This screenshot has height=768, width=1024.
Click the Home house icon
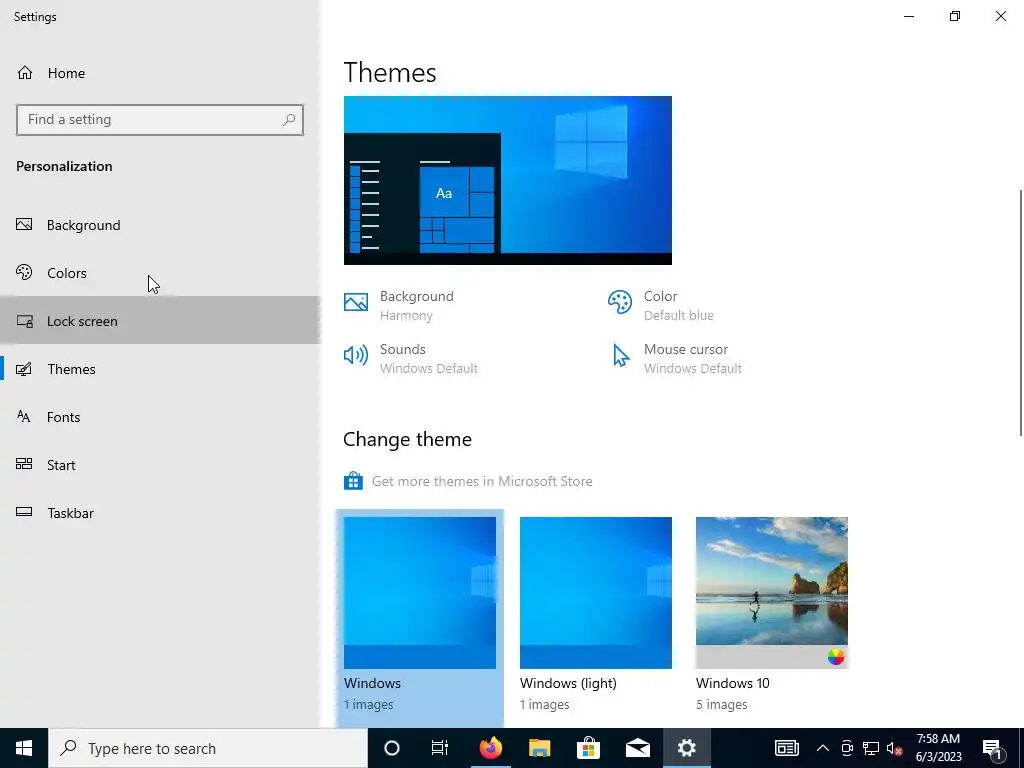(25, 72)
